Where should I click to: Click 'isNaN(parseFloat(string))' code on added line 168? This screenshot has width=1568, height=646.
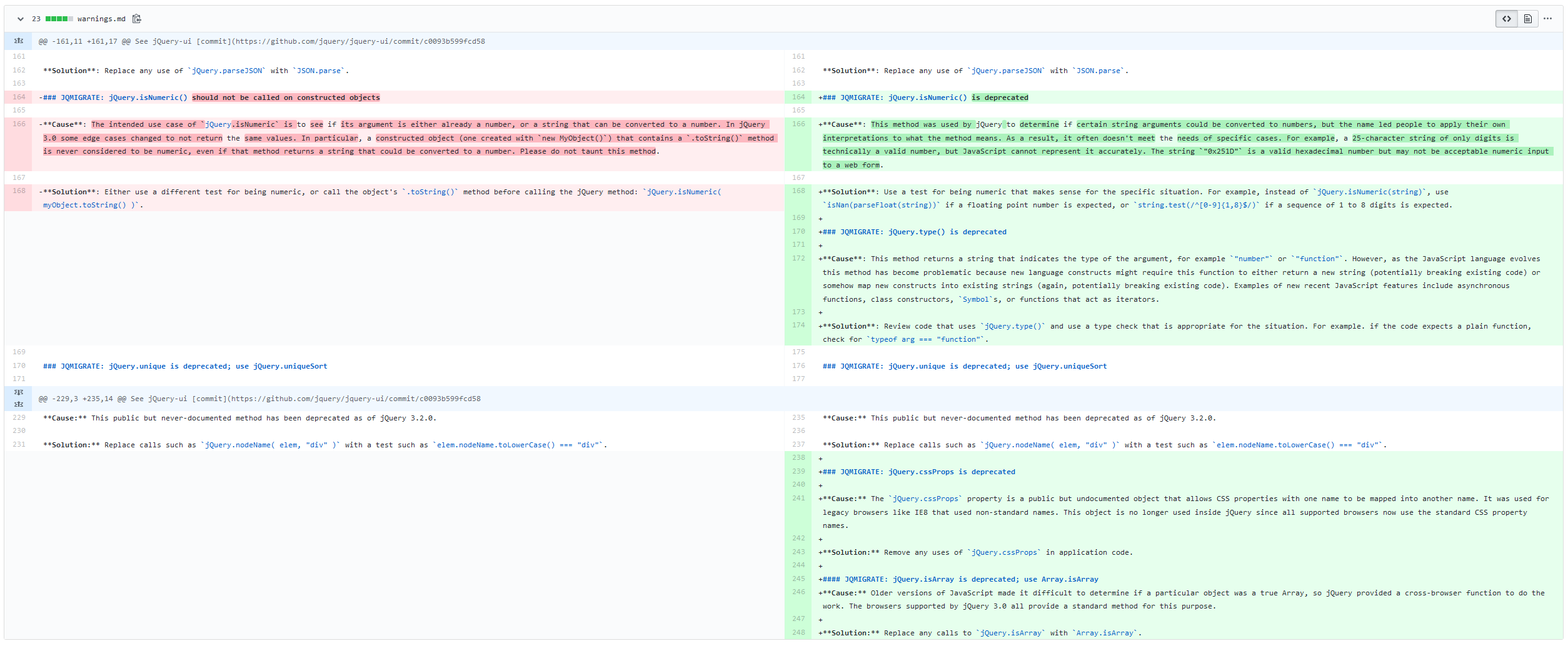click(882, 205)
